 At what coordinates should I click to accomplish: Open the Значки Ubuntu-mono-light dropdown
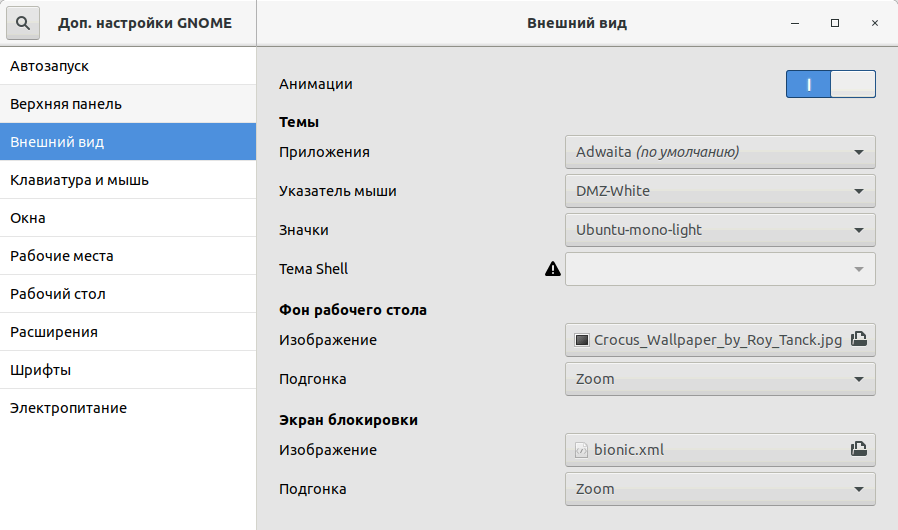click(x=720, y=230)
